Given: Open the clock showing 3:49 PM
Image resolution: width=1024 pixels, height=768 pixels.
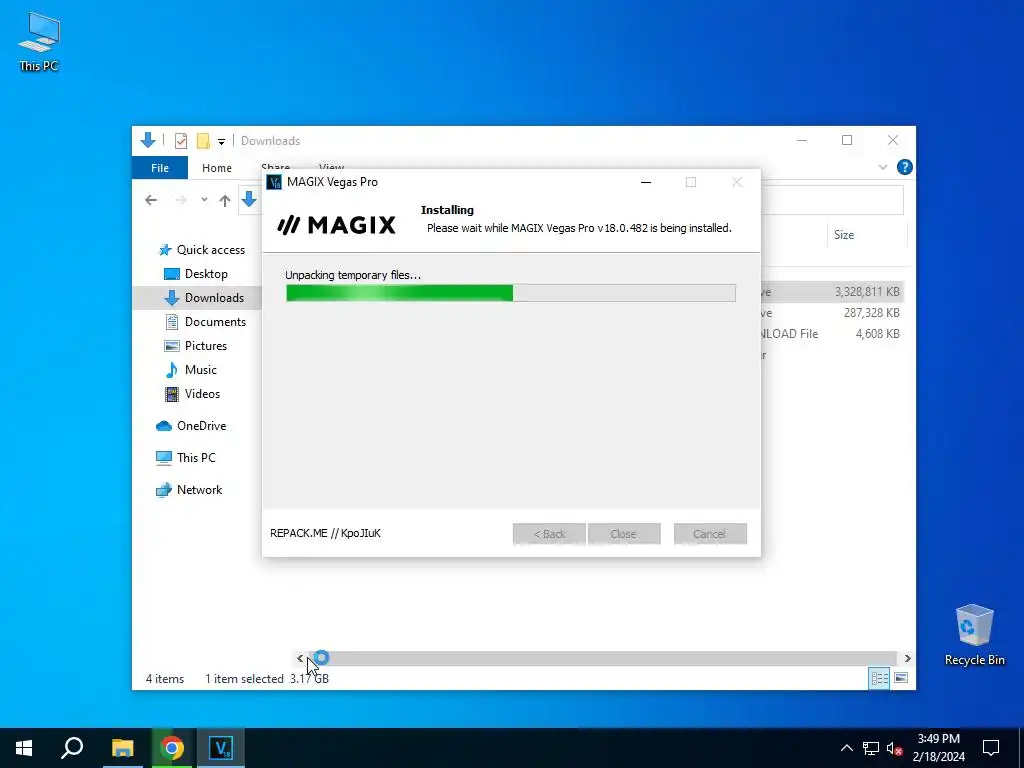Looking at the screenshot, I should [938, 748].
